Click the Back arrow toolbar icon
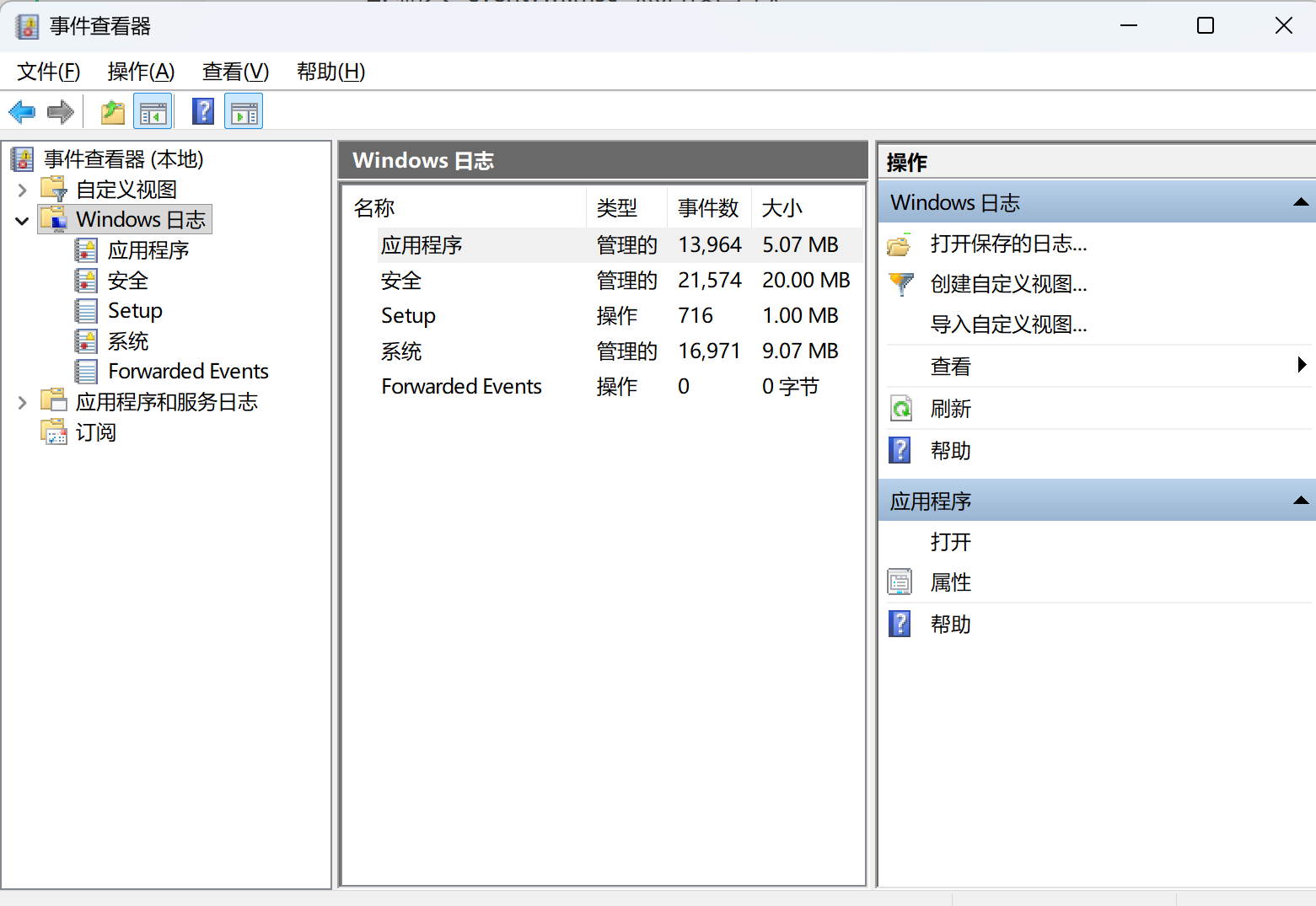This screenshot has width=1316, height=906. [21, 111]
